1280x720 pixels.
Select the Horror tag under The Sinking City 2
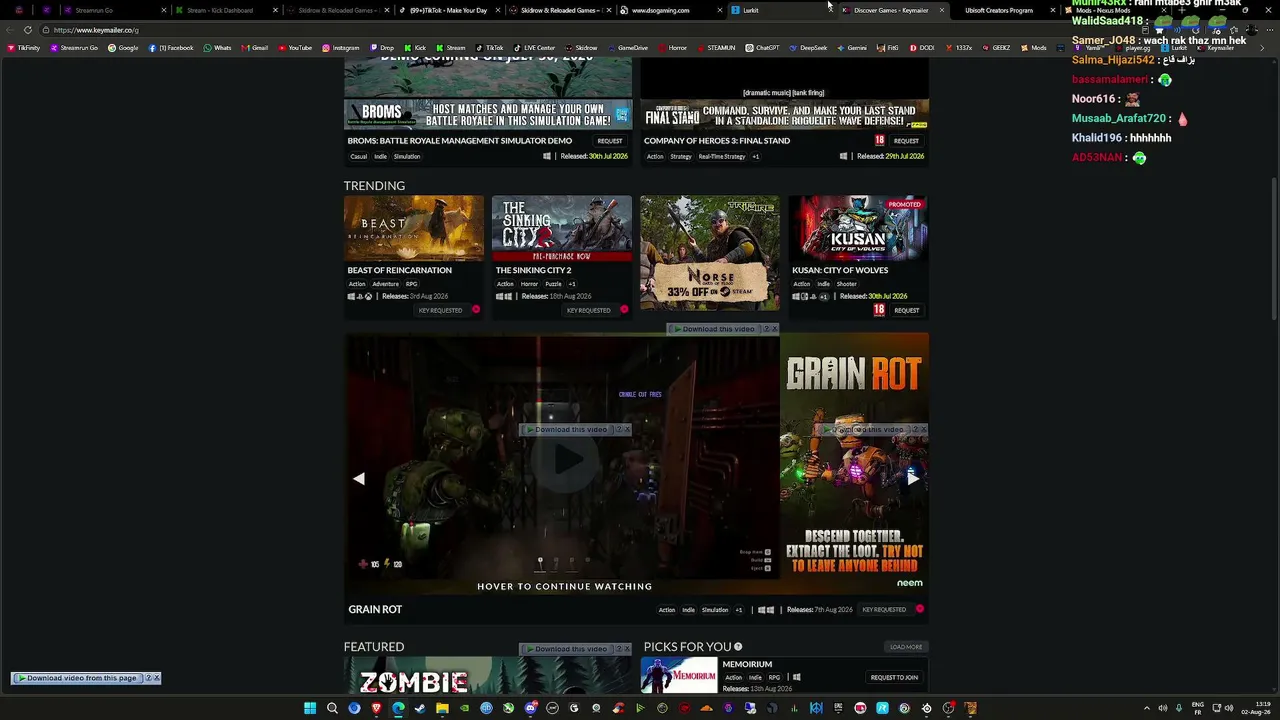point(529,284)
